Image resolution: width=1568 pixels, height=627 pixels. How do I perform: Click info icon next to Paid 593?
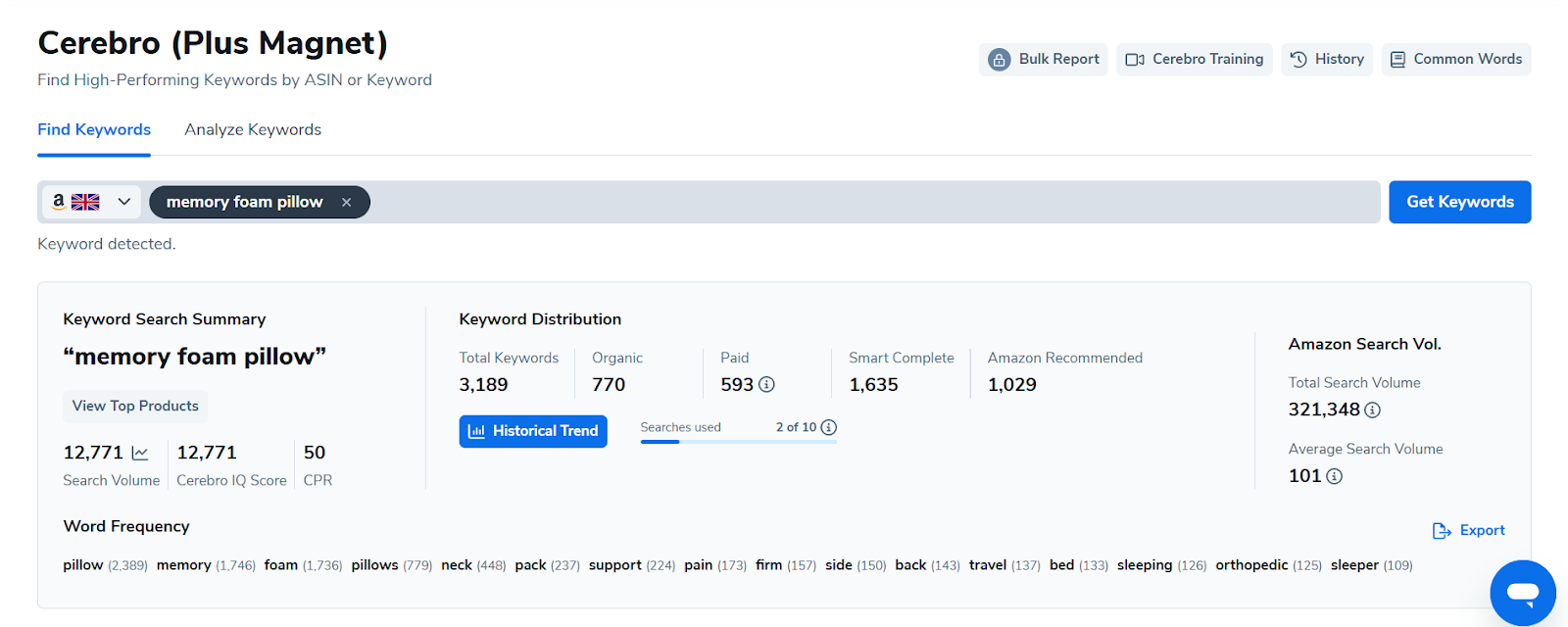point(766,385)
